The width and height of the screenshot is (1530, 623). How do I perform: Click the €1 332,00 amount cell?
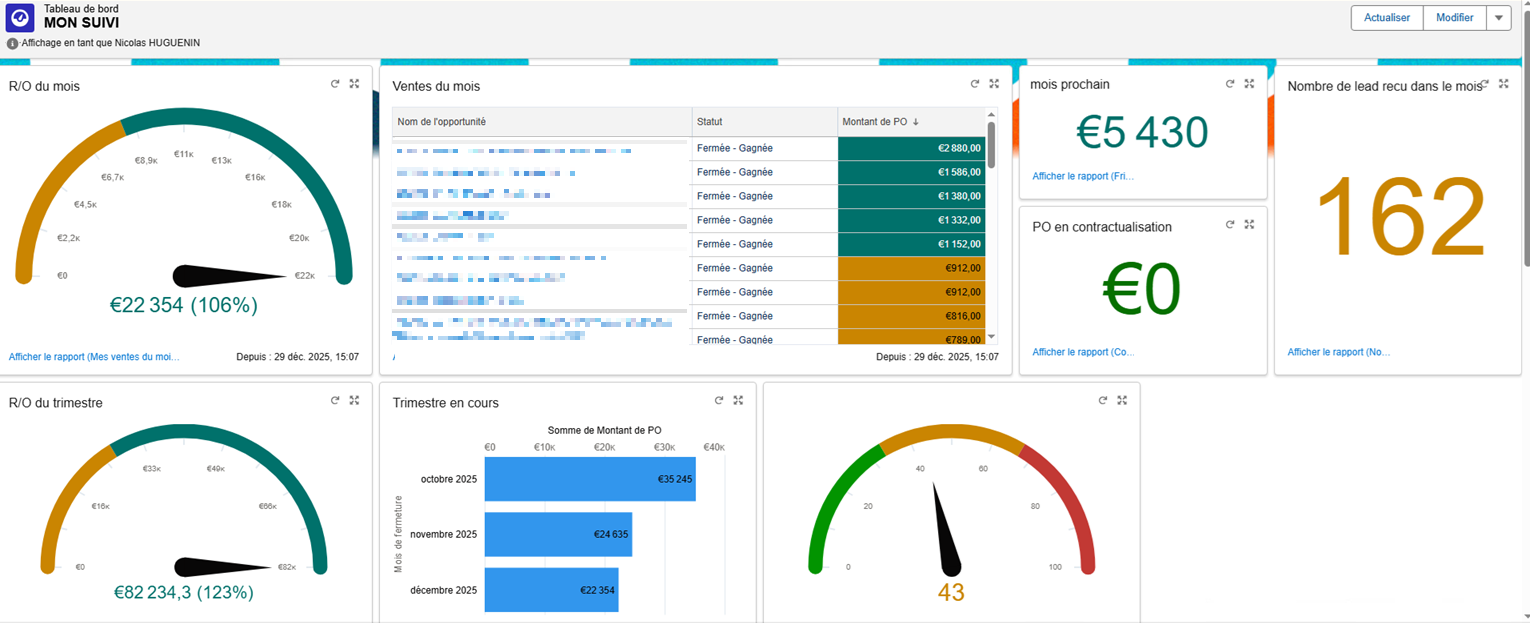[x=911, y=220]
